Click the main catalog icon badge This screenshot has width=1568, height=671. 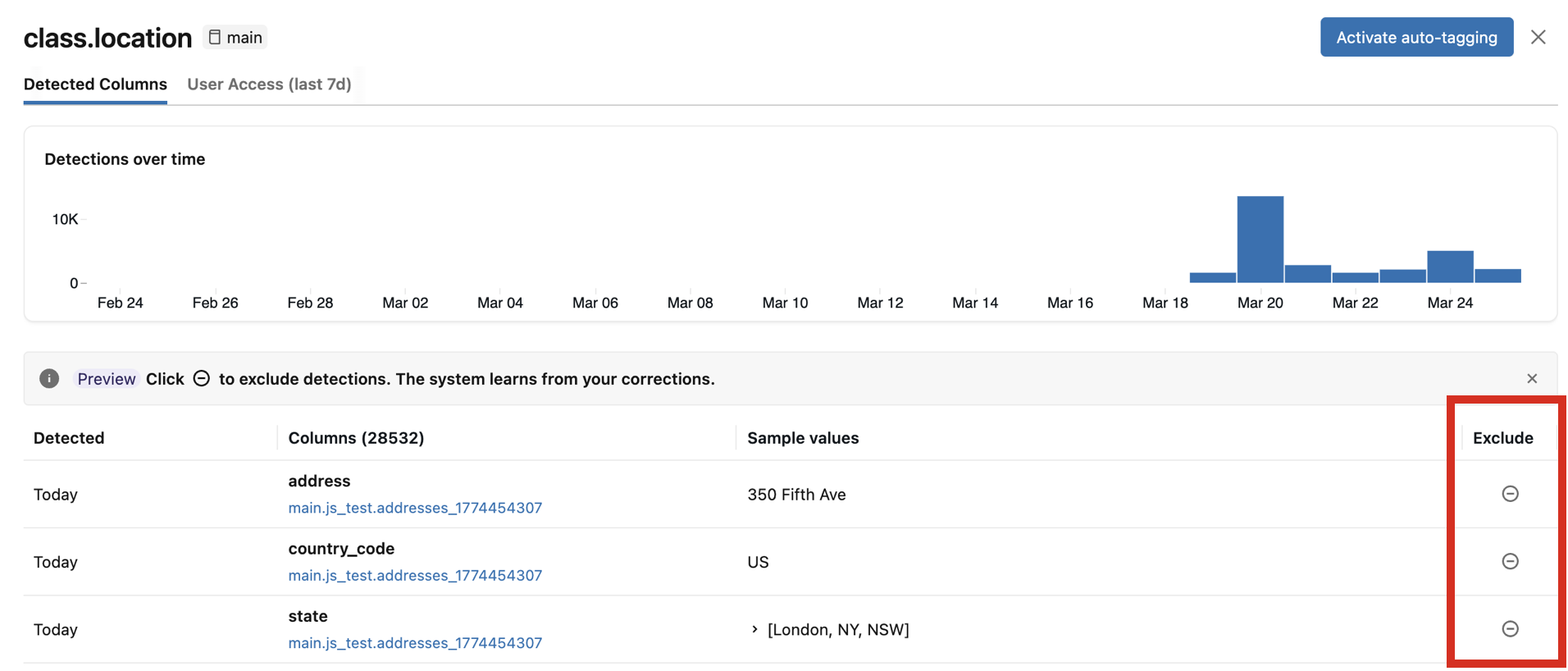point(235,38)
